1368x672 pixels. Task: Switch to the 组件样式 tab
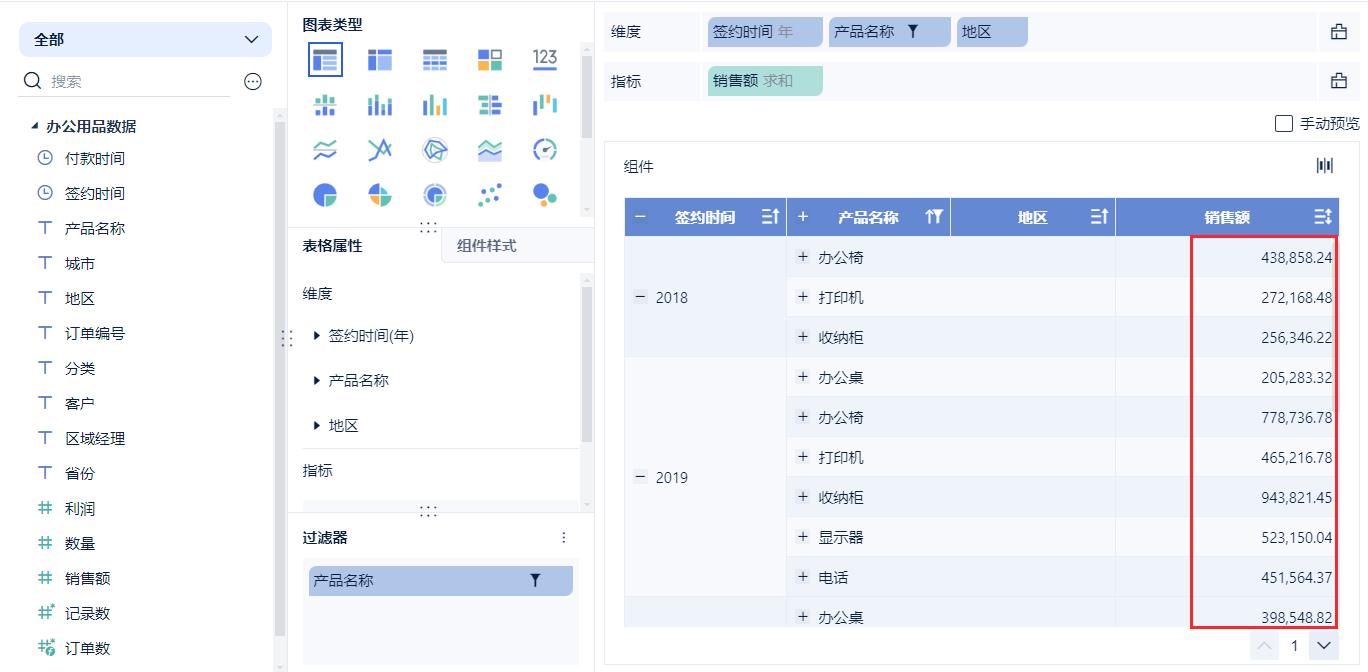pos(517,245)
